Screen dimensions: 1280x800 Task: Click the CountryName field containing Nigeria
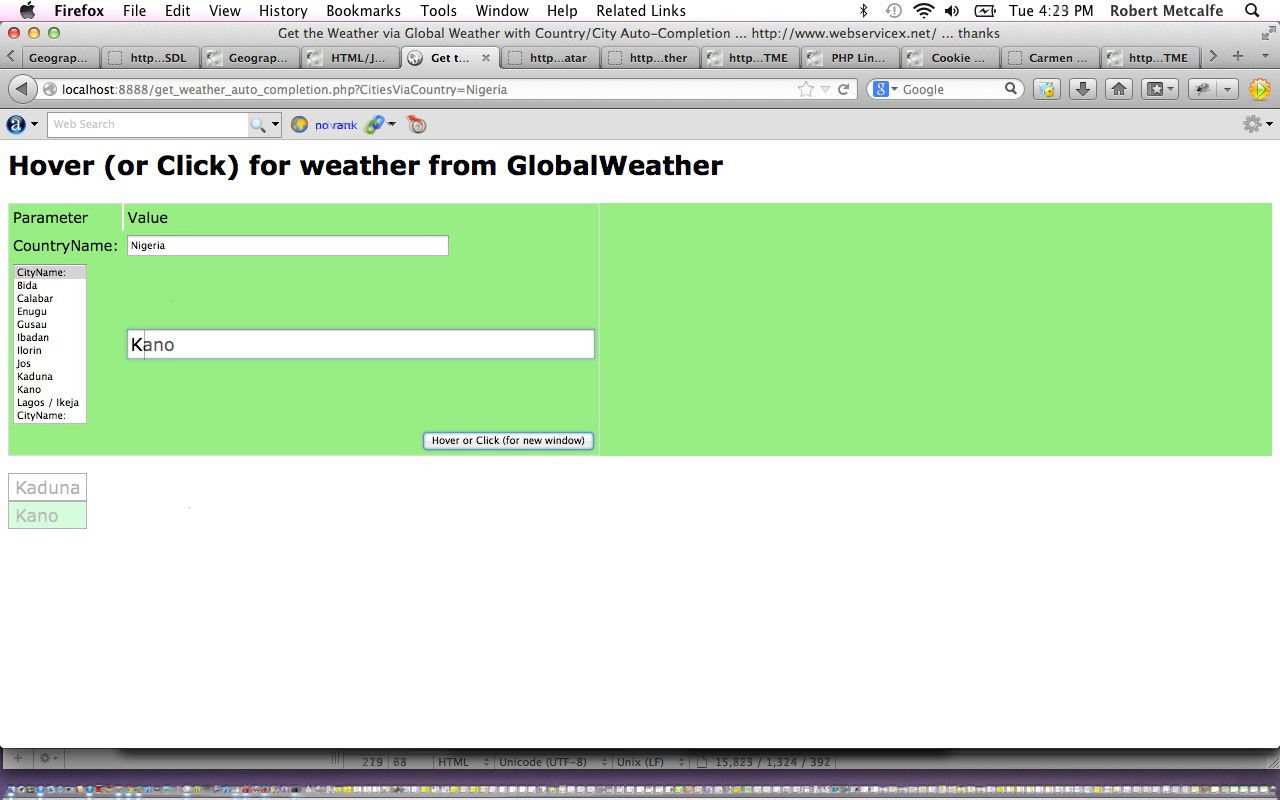(288, 245)
